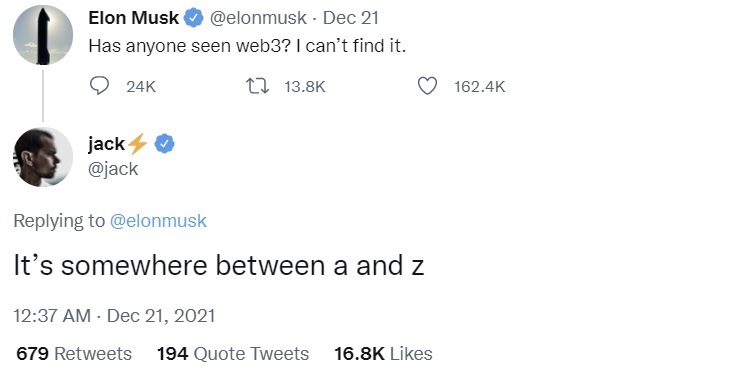The width and height of the screenshot is (731, 380).
Task: Open jack's profile avatar photo
Action: 43,157
